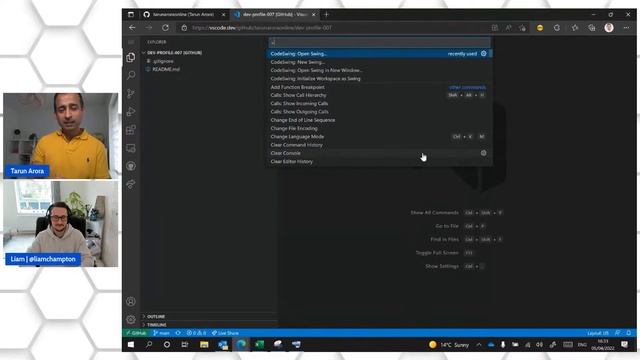Screen dimensions: 640x360
Task: Open the Explorer view in activity bar
Action: tap(131, 57)
